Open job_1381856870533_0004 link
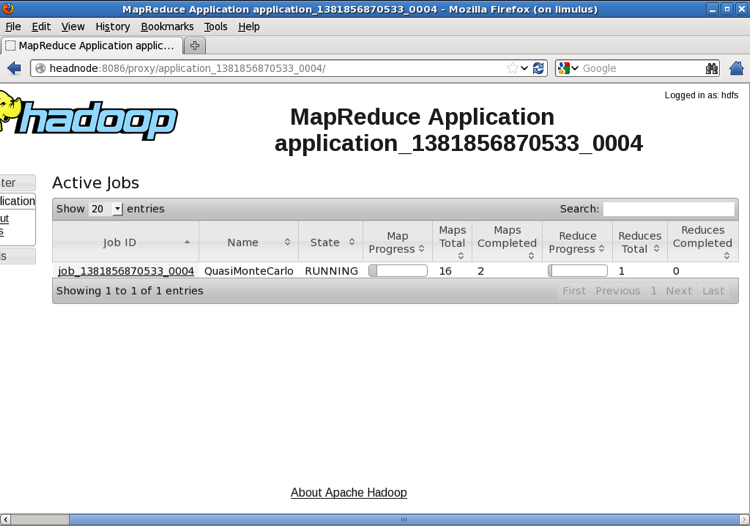Image resolution: width=750 pixels, height=526 pixels. [126, 271]
